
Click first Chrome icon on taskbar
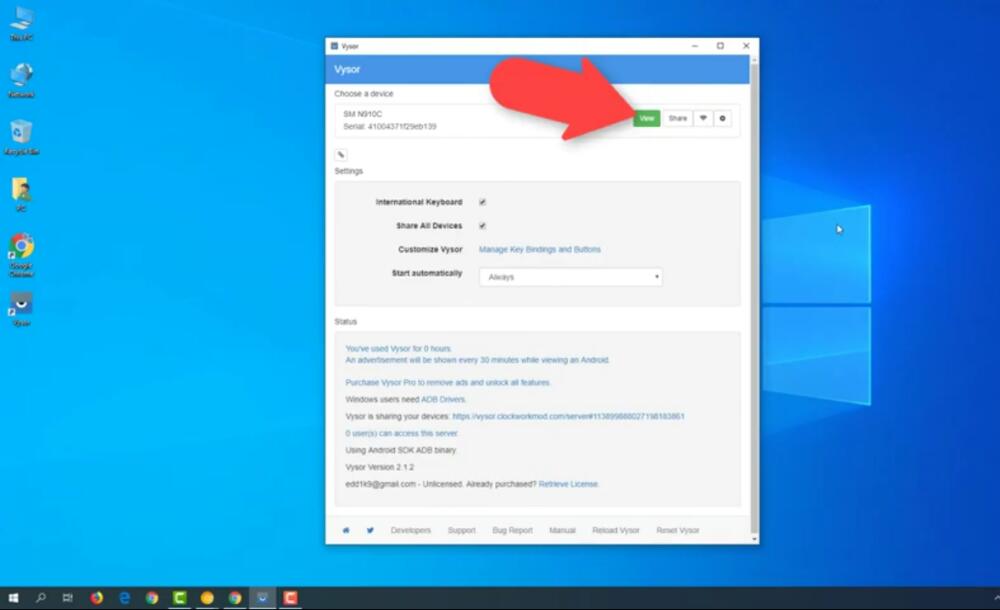[152, 598]
